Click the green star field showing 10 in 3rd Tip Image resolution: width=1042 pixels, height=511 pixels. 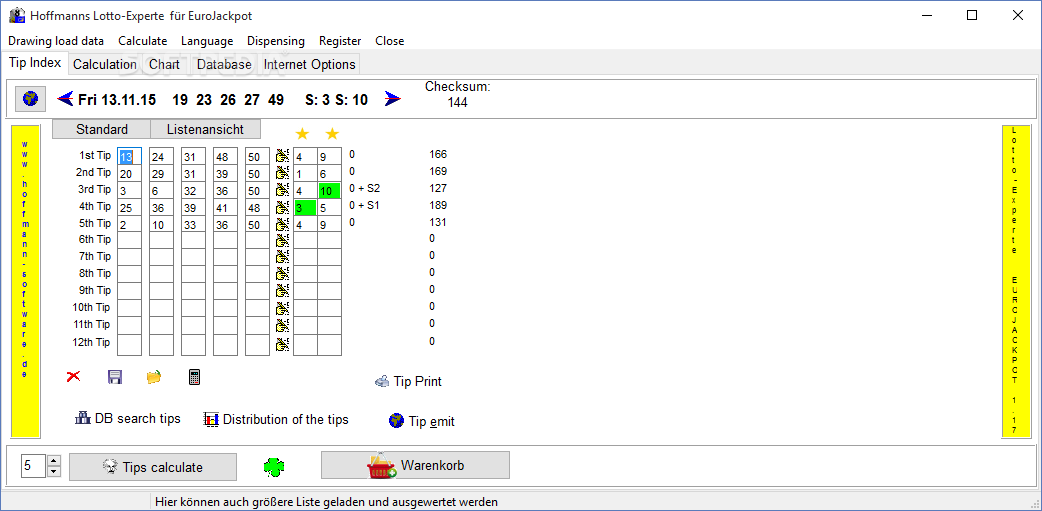[330, 191]
